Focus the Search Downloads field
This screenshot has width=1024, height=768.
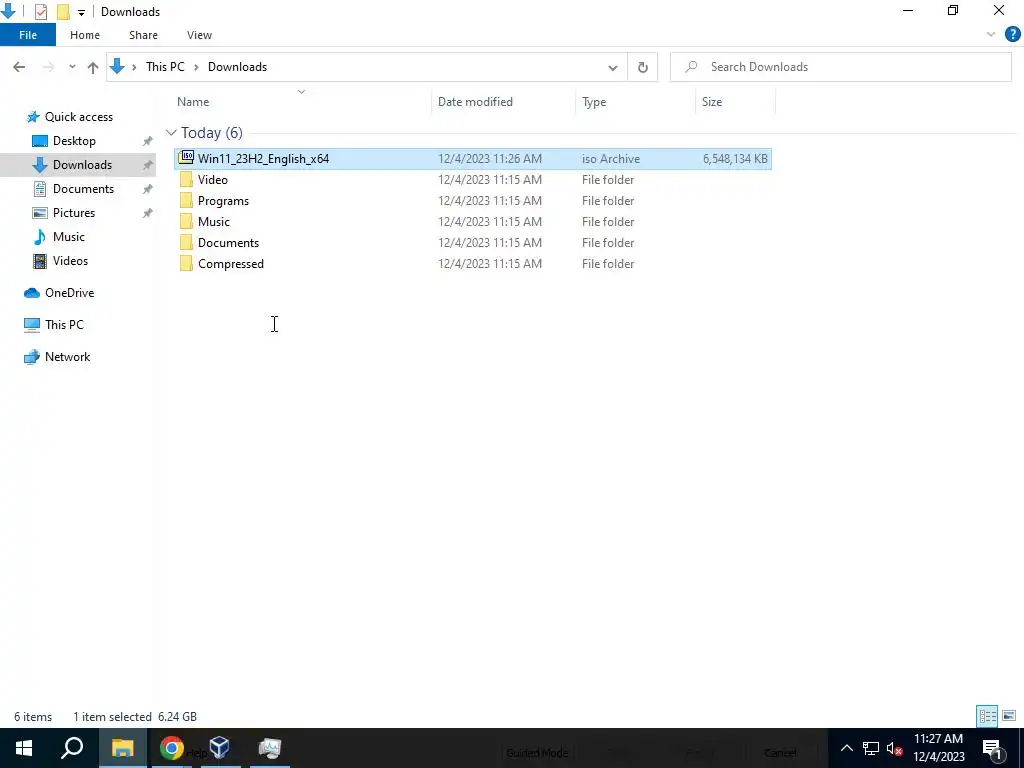pyautogui.click(x=840, y=67)
